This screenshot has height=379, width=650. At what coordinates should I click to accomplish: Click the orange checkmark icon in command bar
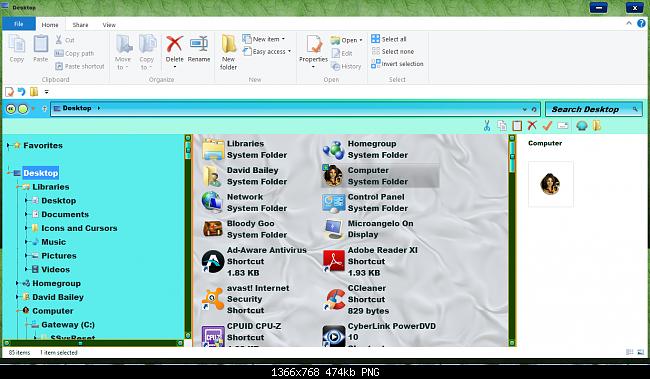click(x=547, y=125)
